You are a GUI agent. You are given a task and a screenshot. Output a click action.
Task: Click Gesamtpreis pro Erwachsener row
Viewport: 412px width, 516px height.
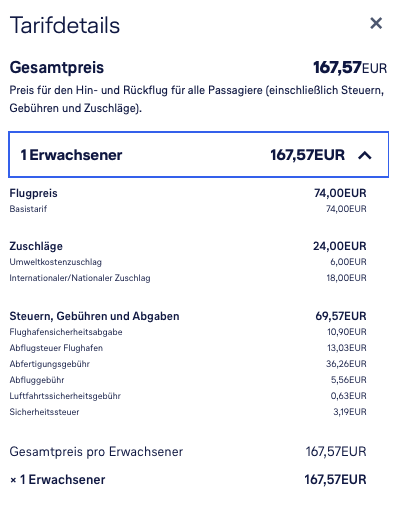188,452
